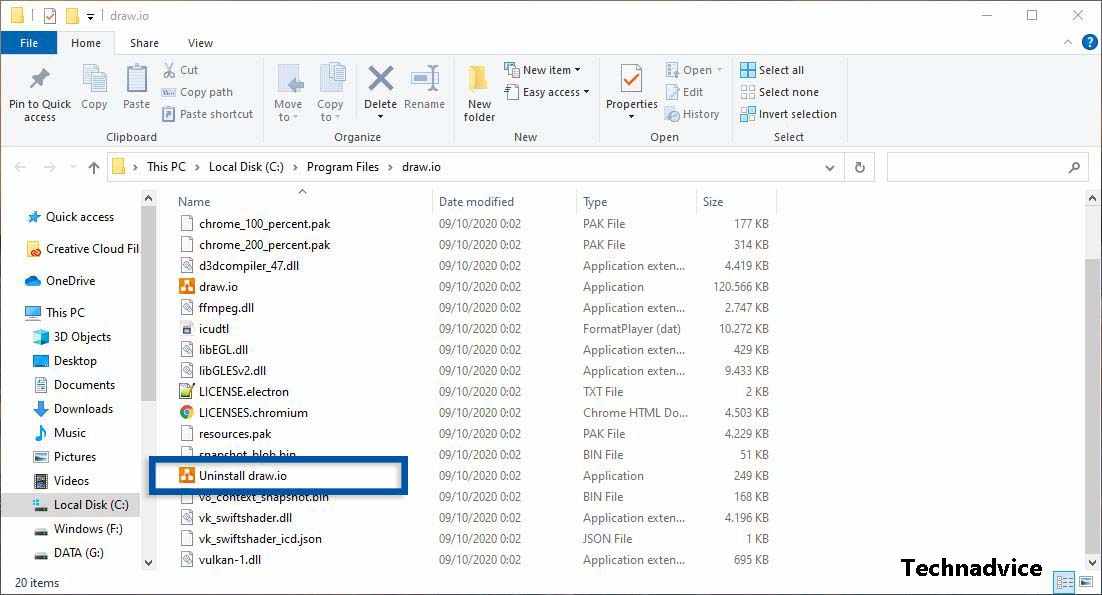Sort by the Name column header
Screen dimensions: 1102x595
pyautogui.click(x=194, y=202)
